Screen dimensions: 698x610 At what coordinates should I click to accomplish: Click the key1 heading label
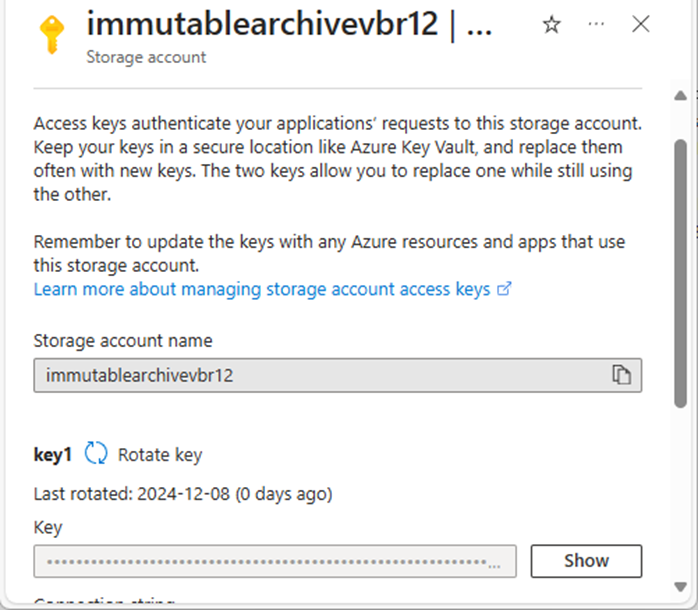tap(53, 455)
